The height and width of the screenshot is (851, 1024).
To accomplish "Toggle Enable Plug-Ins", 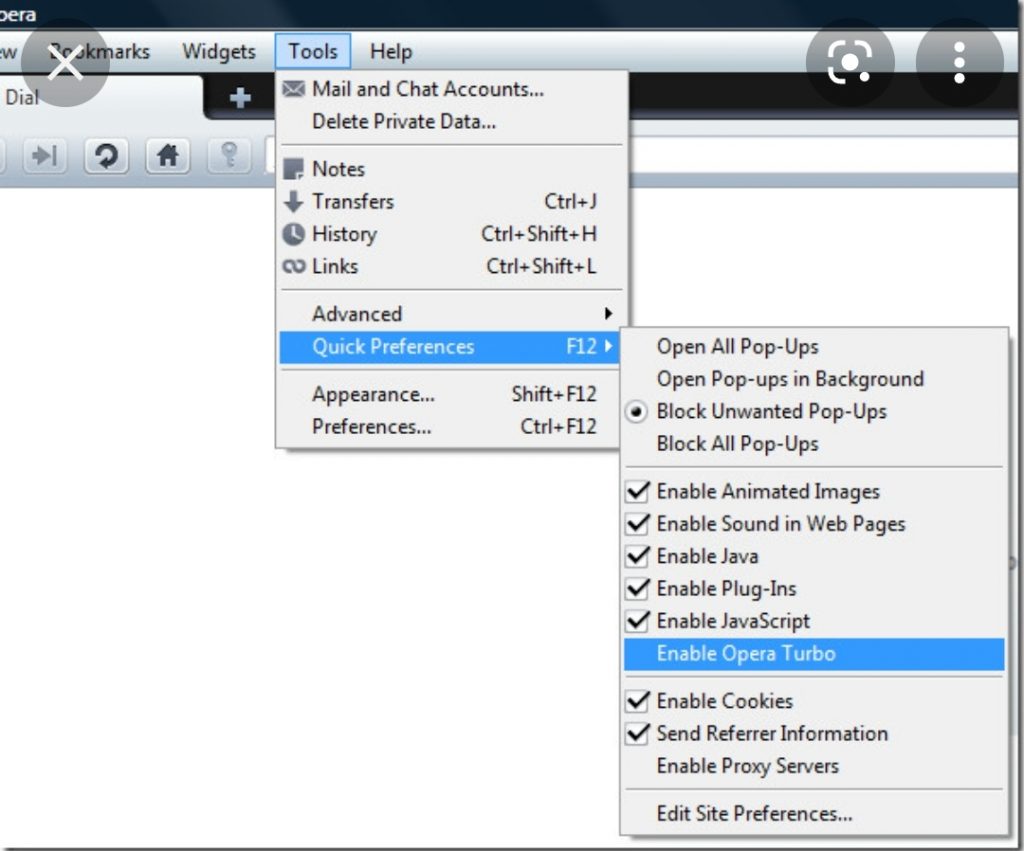I will 814,588.
